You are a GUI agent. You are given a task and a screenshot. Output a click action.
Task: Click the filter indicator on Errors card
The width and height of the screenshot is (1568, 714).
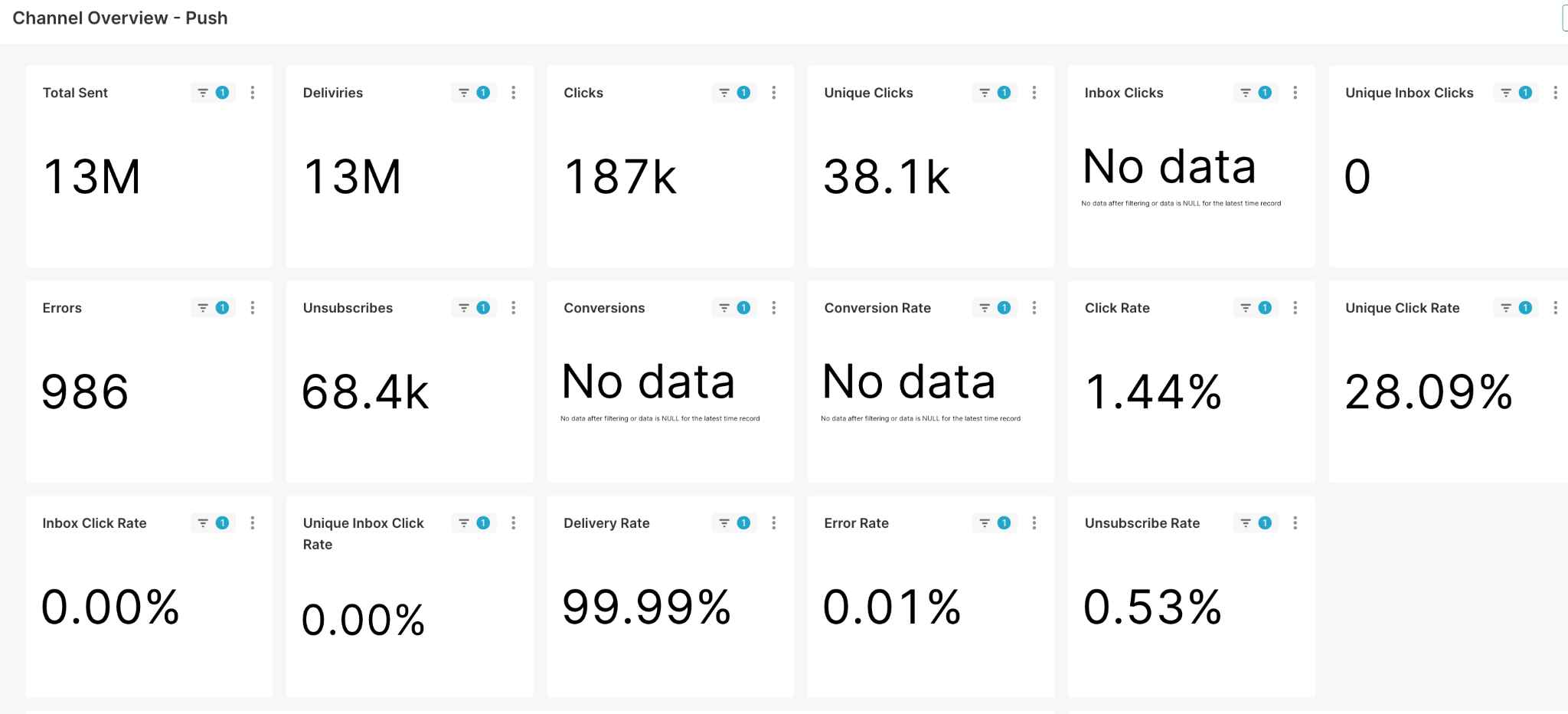(213, 308)
